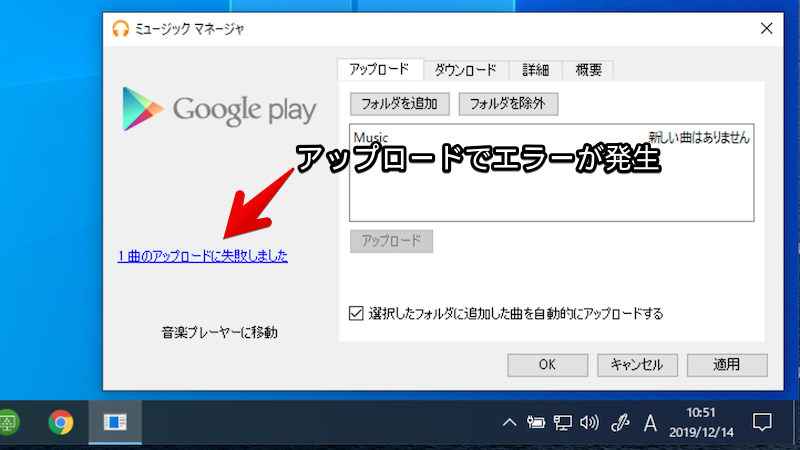Click the battery power tray icon
The image size is (800, 450).
click(536, 423)
